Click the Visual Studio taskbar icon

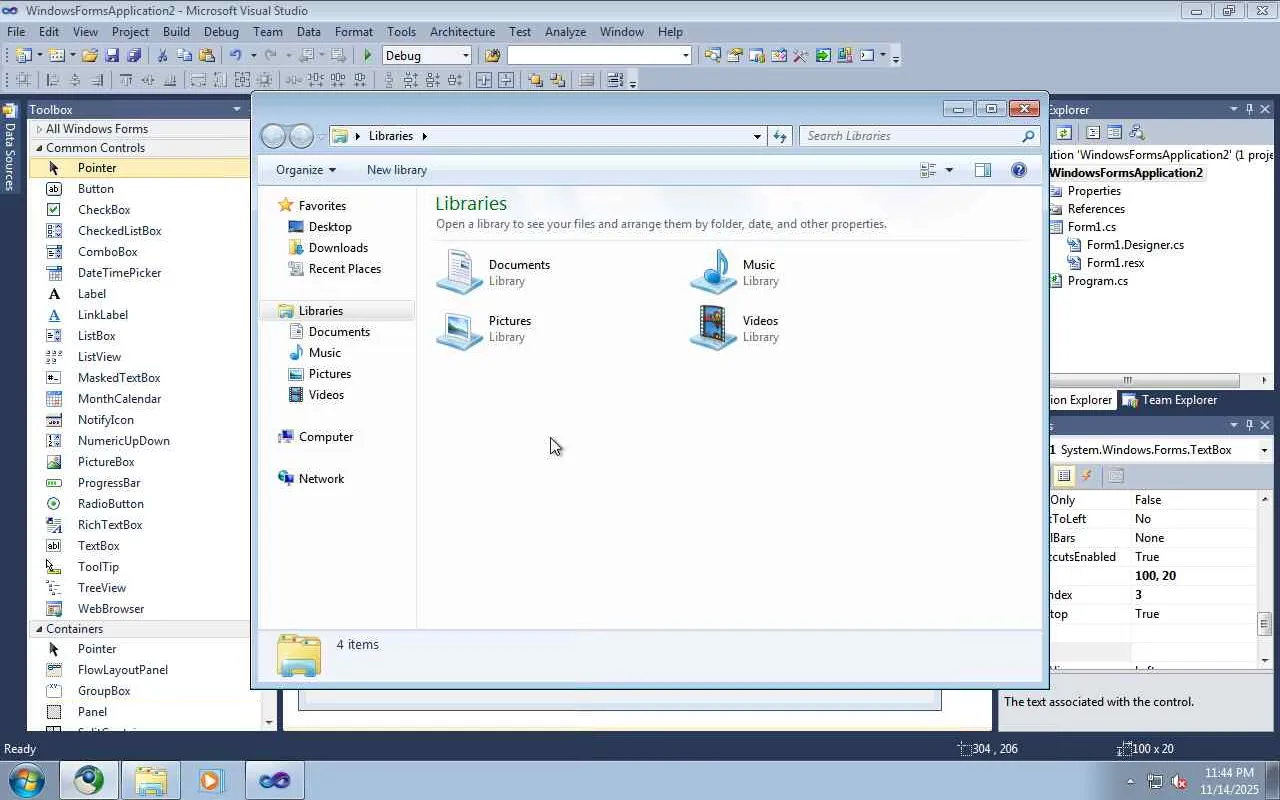pyautogui.click(x=274, y=780)
